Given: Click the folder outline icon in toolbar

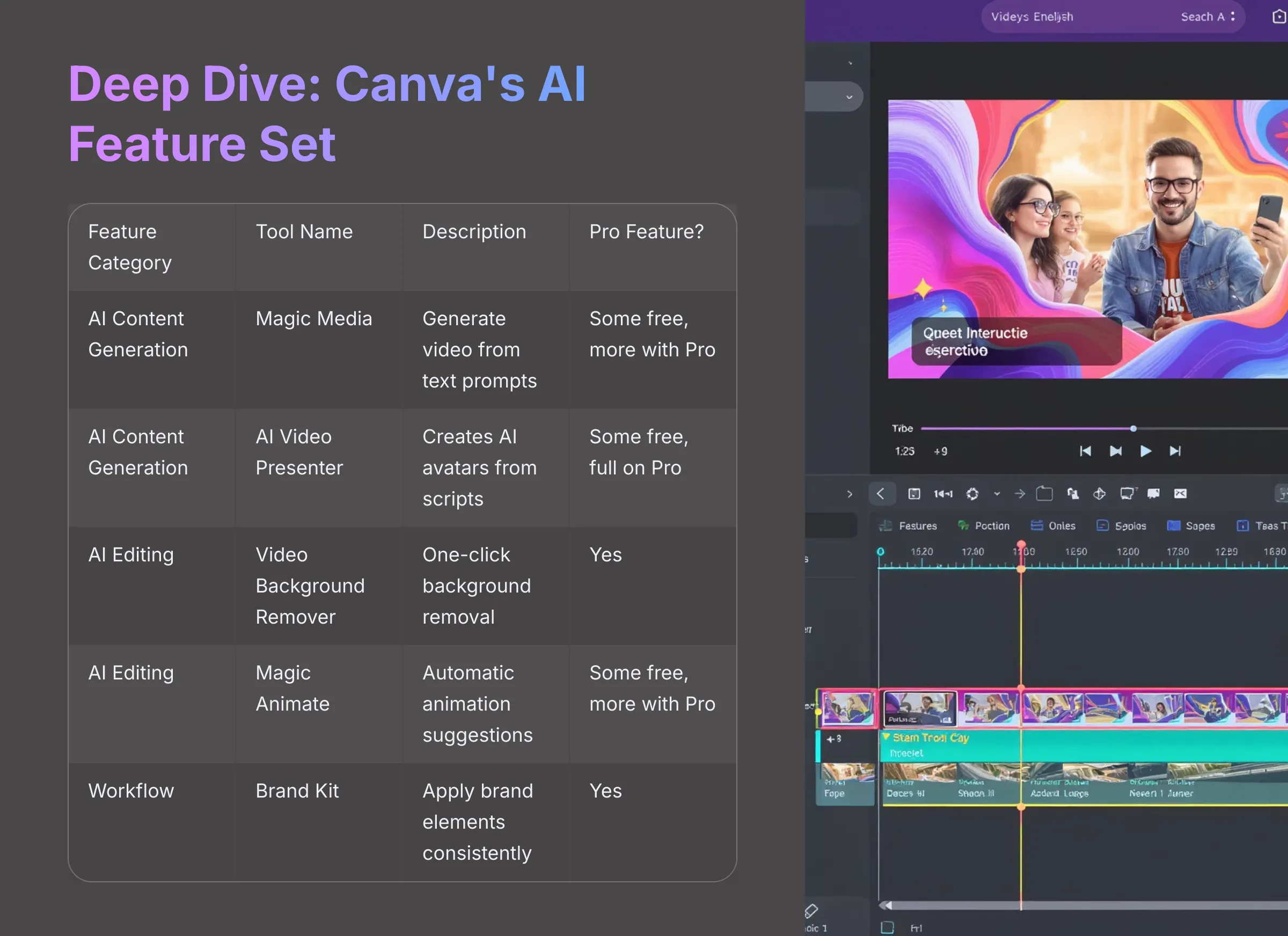Looking at the screenshot, I should coord(1044,494).
